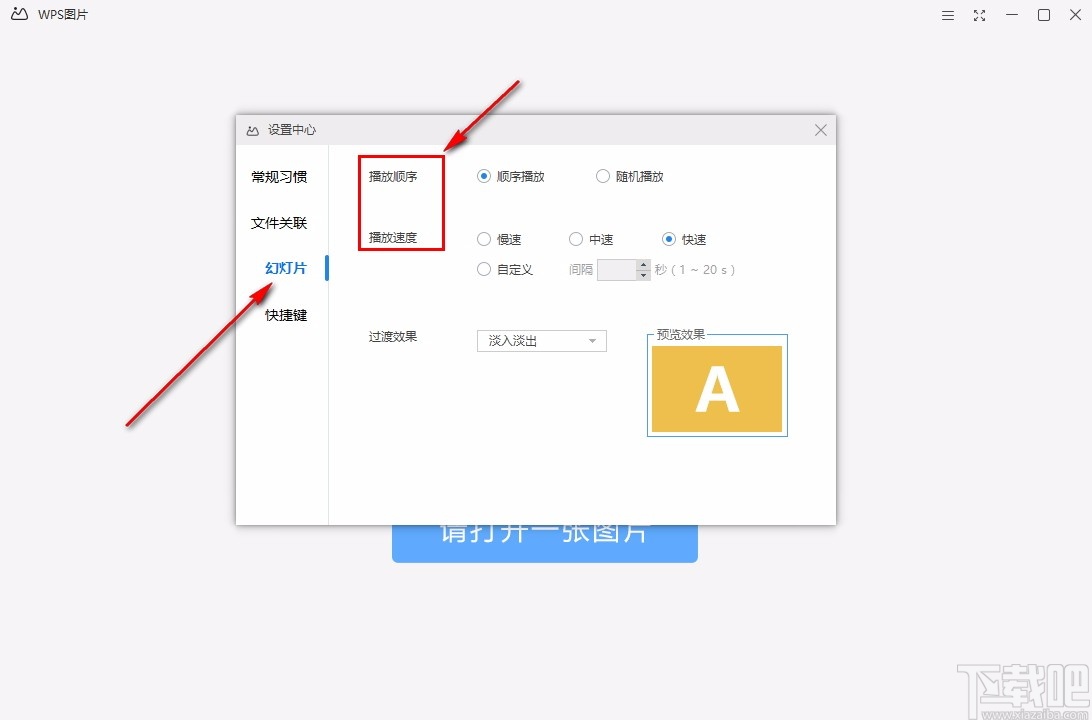Click the 设置中心 dialog header icon
This screenshot has height=720, width=1092.
[x=251, y=129]
